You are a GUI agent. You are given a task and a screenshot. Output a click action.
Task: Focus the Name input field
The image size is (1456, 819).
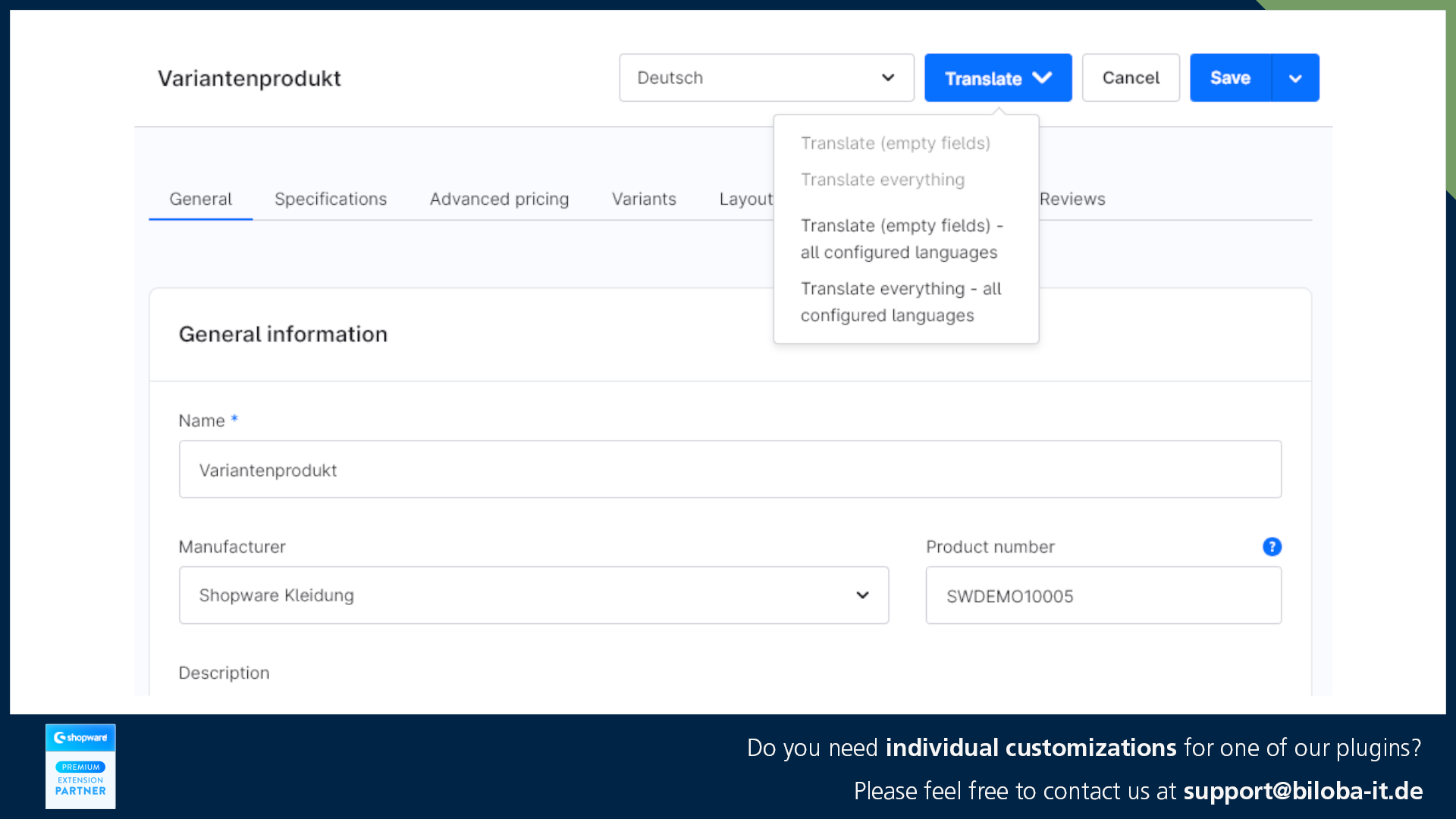730,469
